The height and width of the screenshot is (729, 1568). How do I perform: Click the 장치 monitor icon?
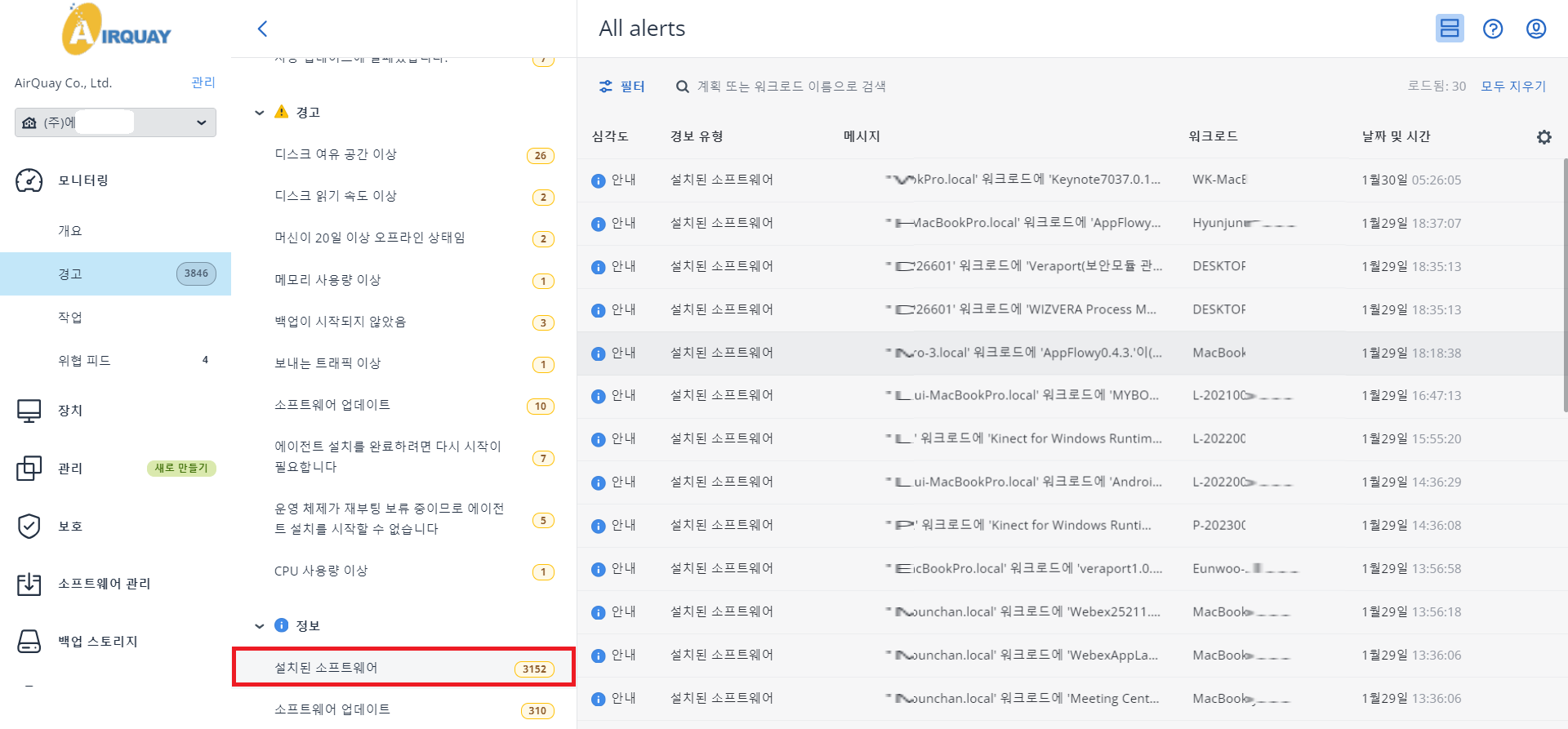pos(29,411)
